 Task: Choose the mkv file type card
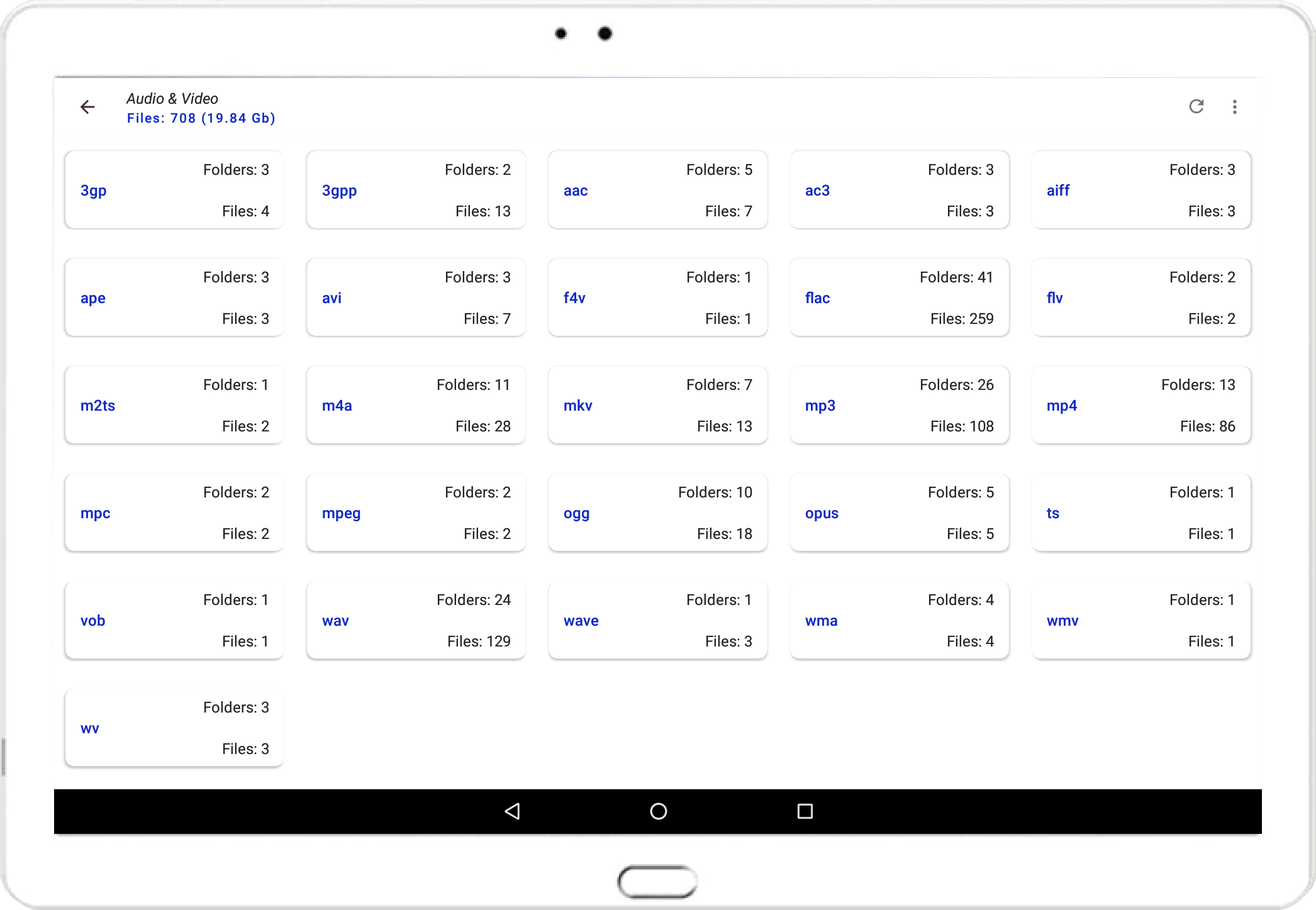657,405
